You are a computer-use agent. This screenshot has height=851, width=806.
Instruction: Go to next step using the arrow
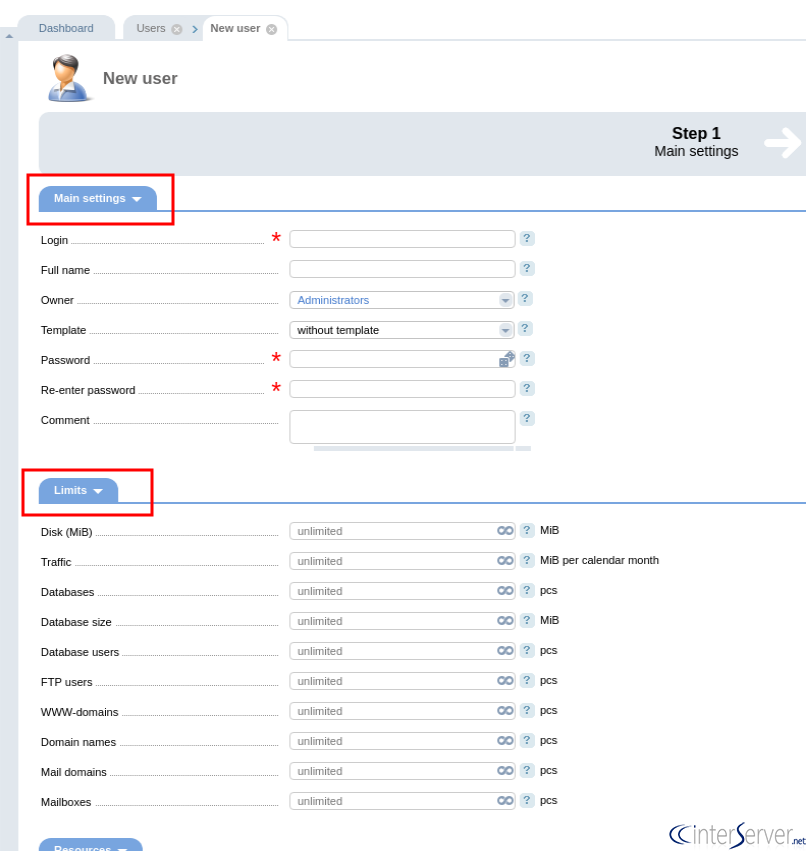(x=783, y=143)
